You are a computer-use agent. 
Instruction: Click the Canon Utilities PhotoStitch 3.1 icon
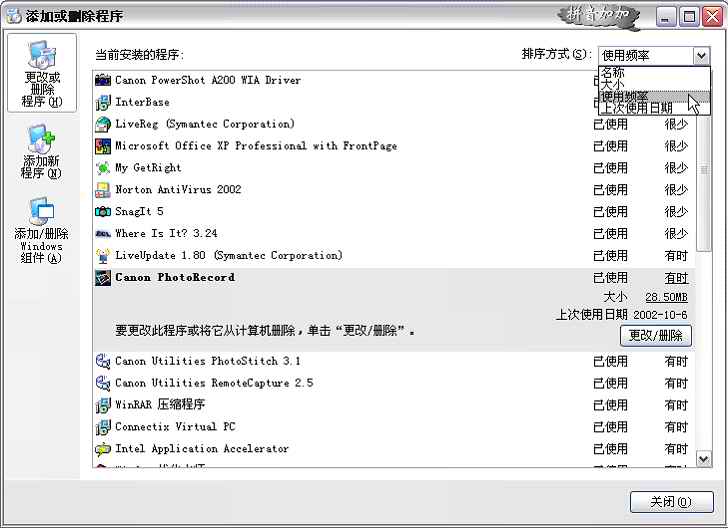click(103, 361)
